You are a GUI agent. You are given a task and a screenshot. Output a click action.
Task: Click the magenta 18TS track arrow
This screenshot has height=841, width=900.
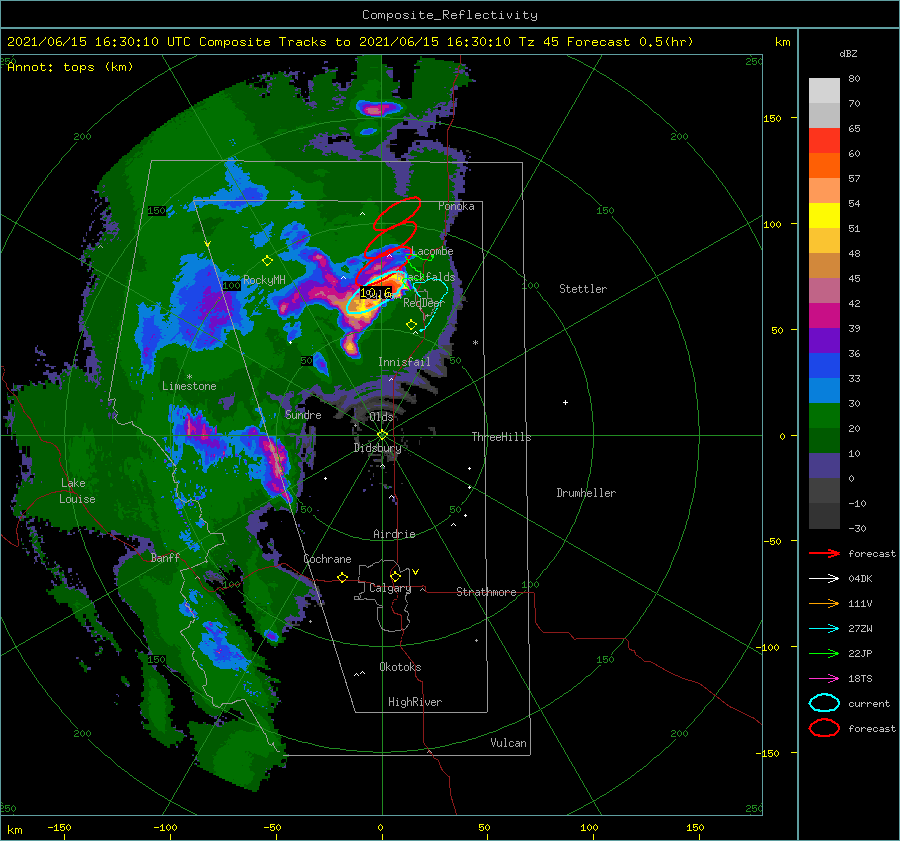point(824,679)
